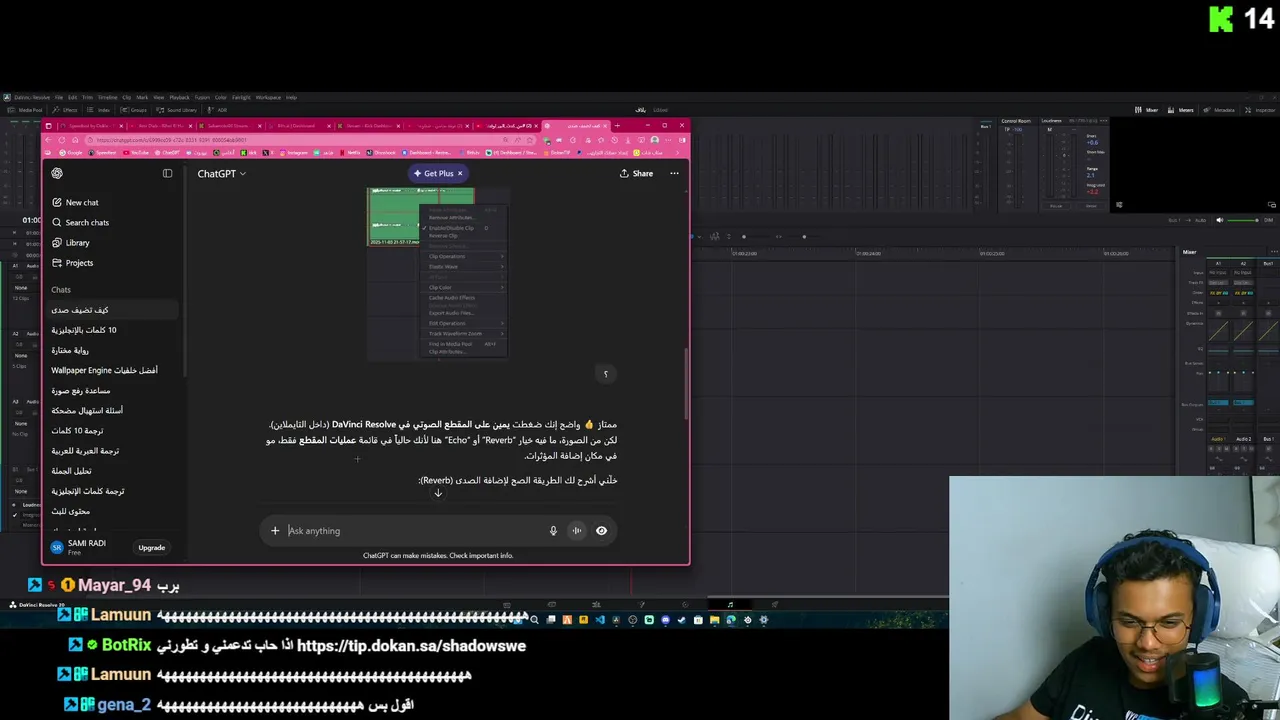Click the DIM button in DaVinci monitor
Image resolution: width=1280 pixels, height=720 pixels.
pyautogui.click(x=1268, y=220)
